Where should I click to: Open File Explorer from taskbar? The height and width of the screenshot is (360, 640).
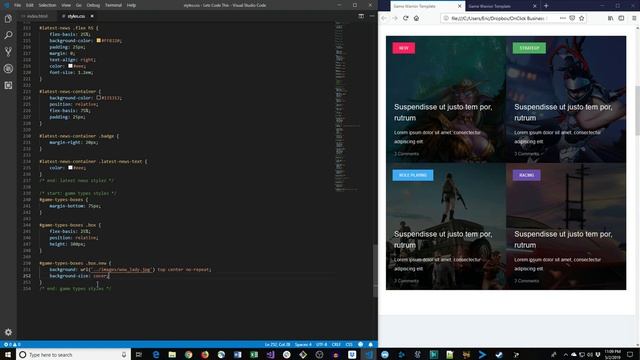172,354
